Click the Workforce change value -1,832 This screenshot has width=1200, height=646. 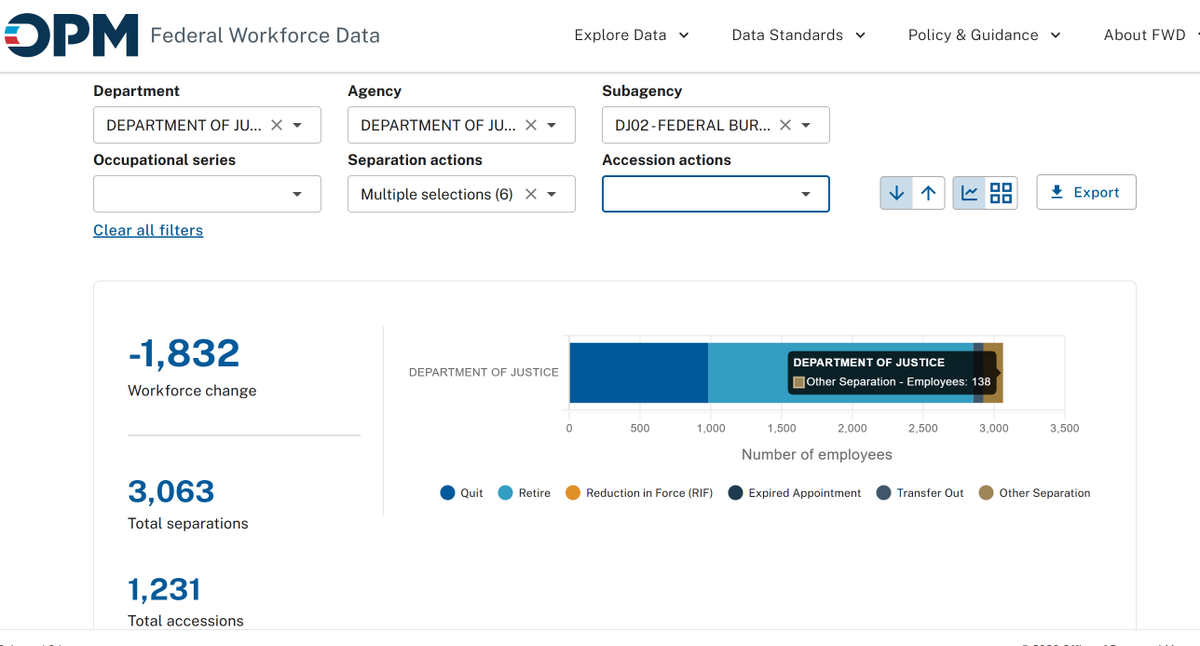[184, 353]
